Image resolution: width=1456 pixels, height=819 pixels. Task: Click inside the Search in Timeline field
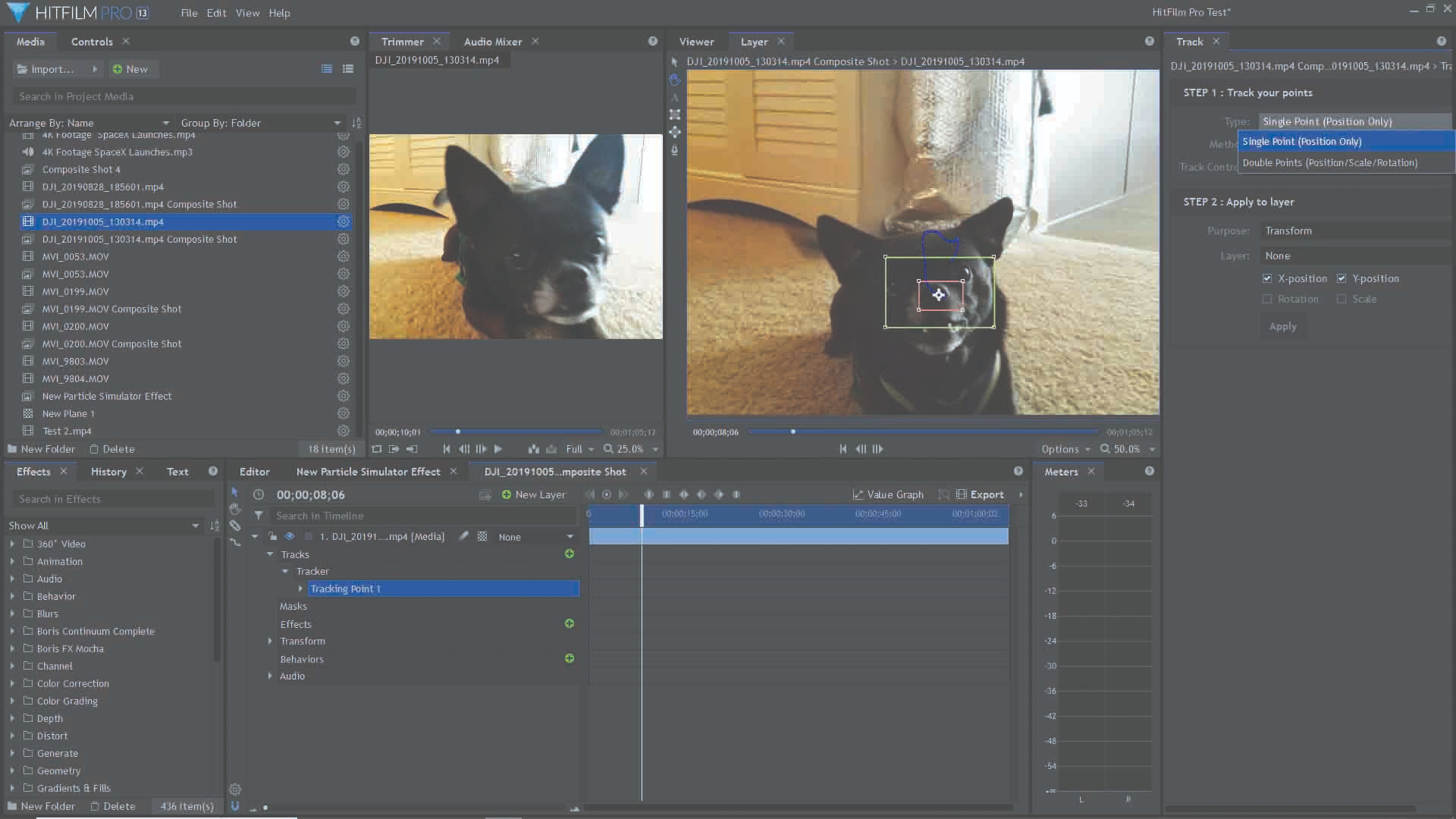click(417, 516)
